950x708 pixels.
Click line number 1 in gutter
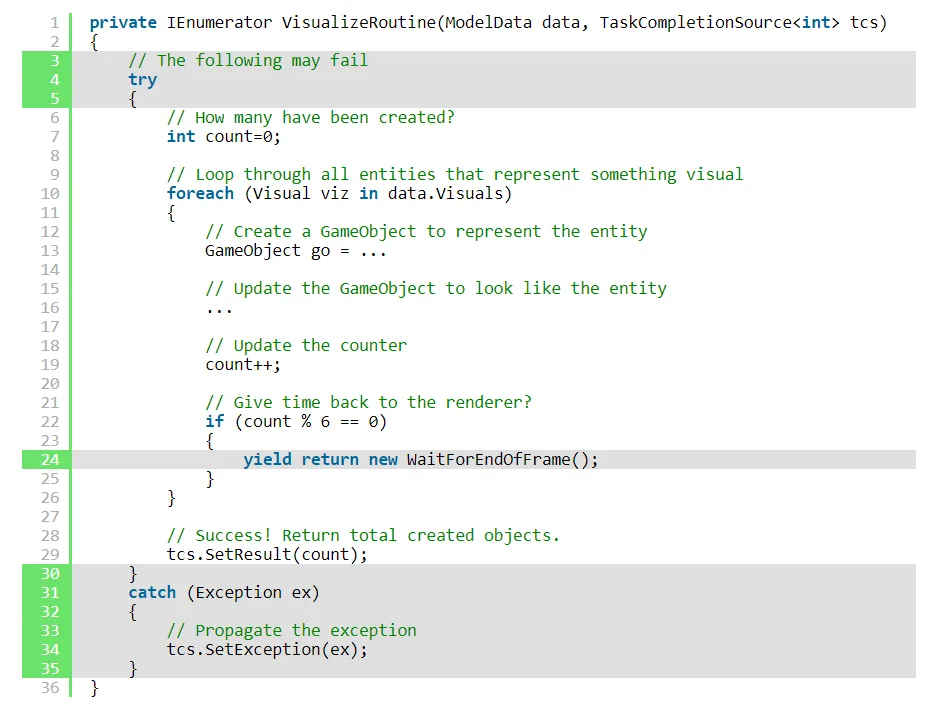pos(55,23)
